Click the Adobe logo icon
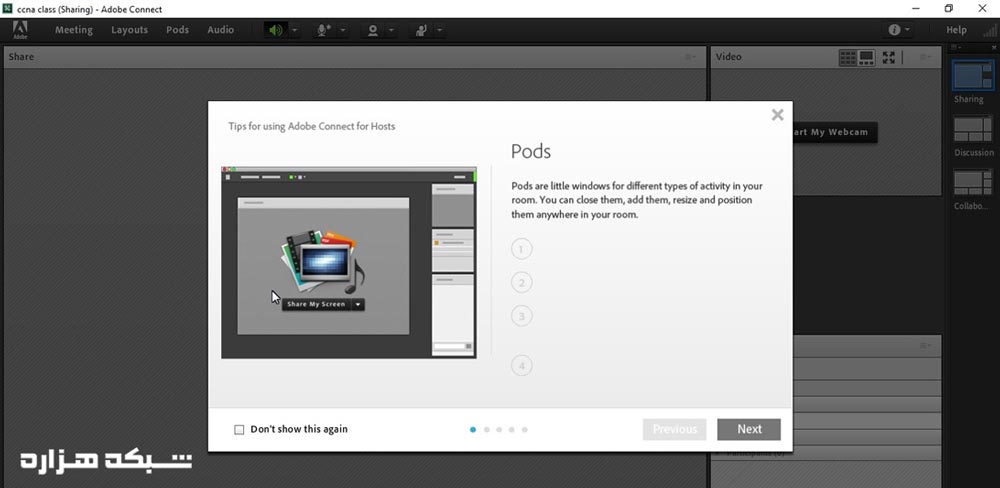 (x=20, y=29)
